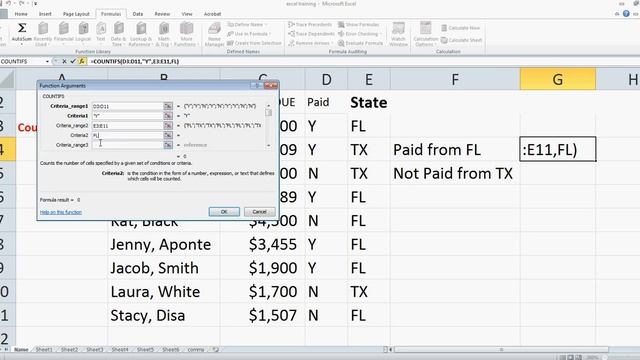The height and width of the screenshot is (360, 640).
Task: Open the Name Manager
Action: pyautogui.click(x=214, y=34)
